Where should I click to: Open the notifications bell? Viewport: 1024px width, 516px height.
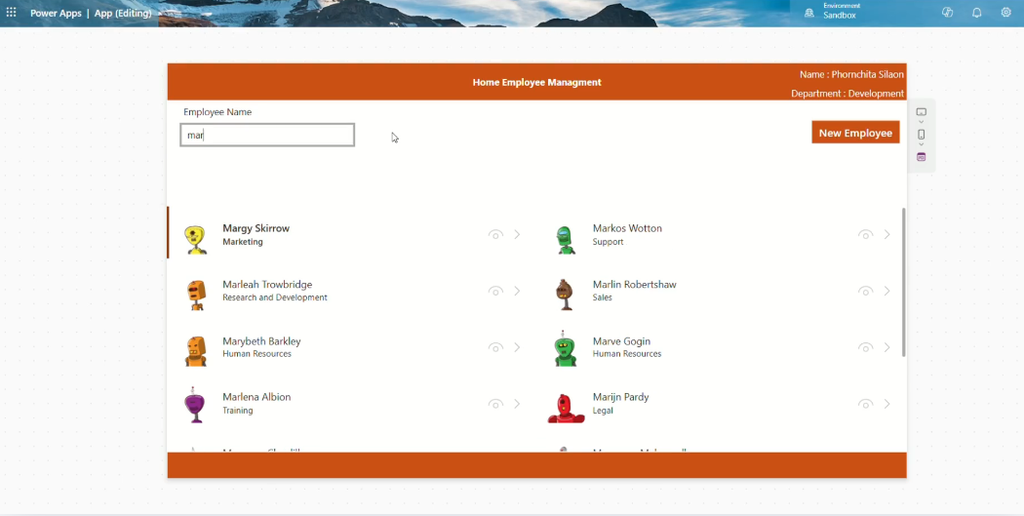point(977,12)
